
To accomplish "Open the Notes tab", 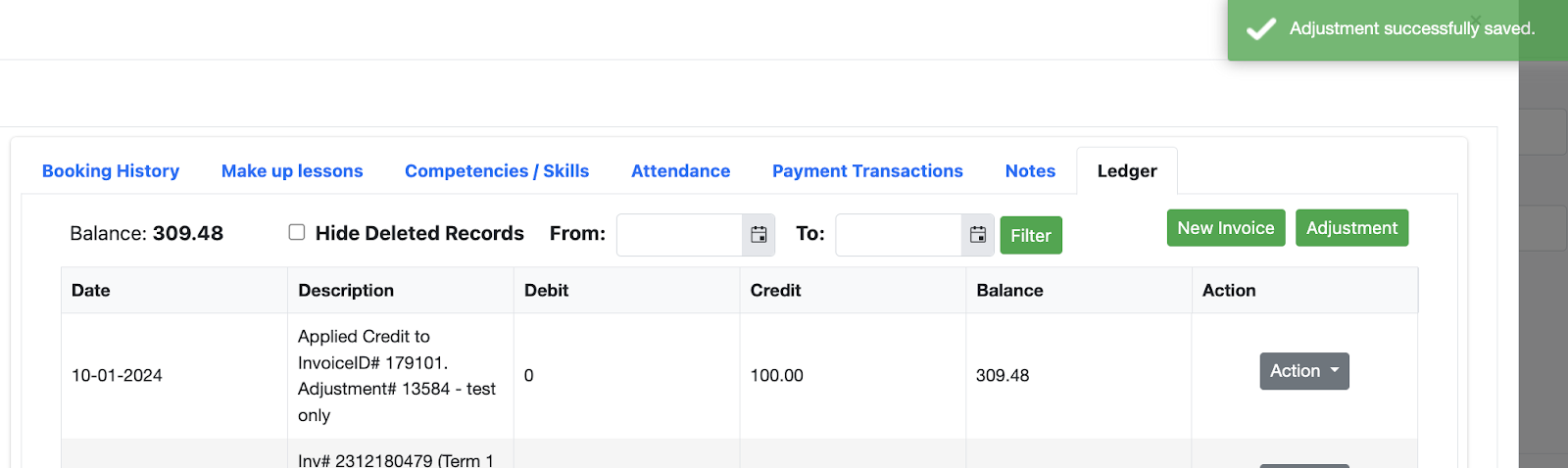I will [1030, 171].
